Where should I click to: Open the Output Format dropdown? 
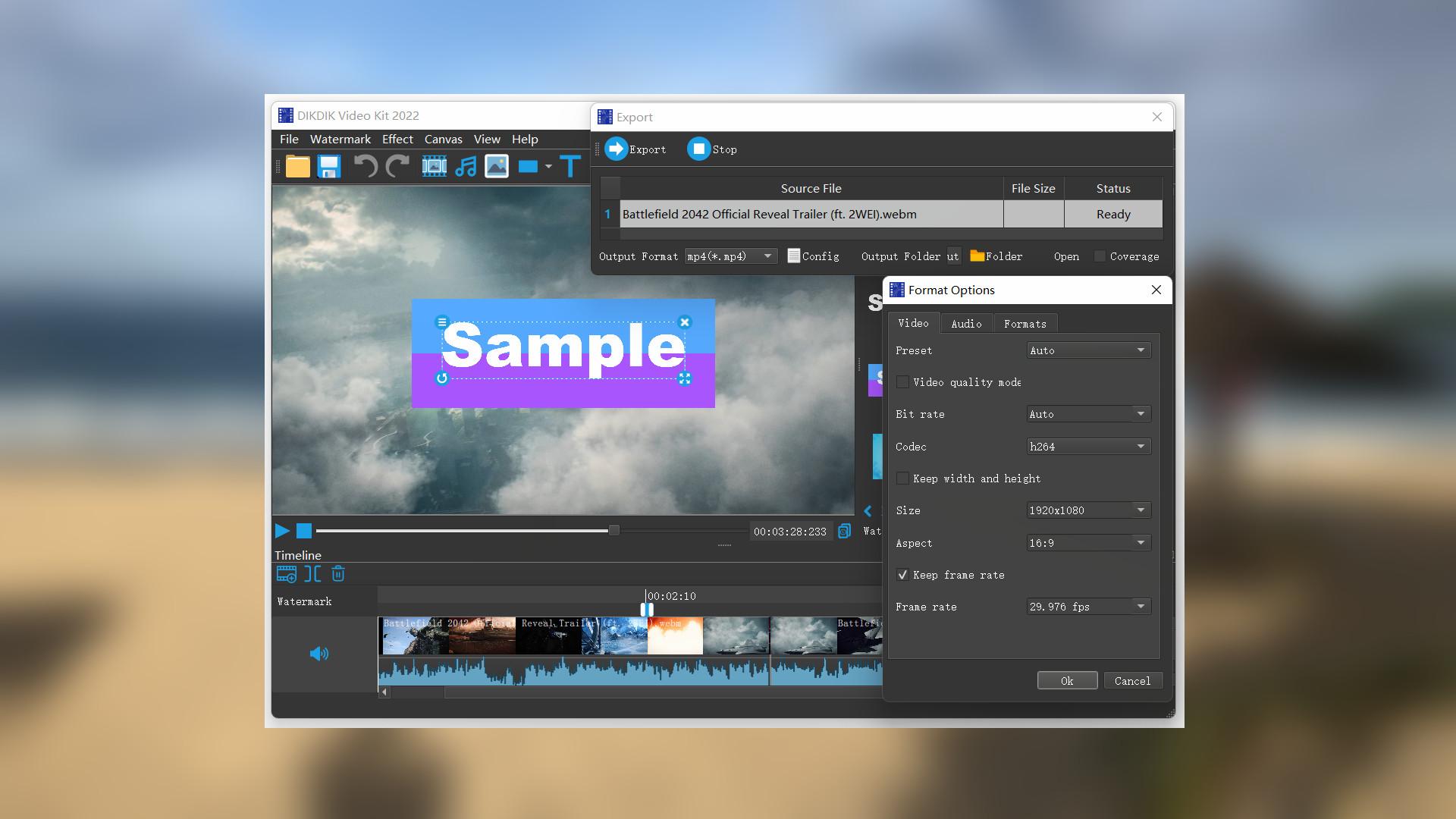coord(768,256)
